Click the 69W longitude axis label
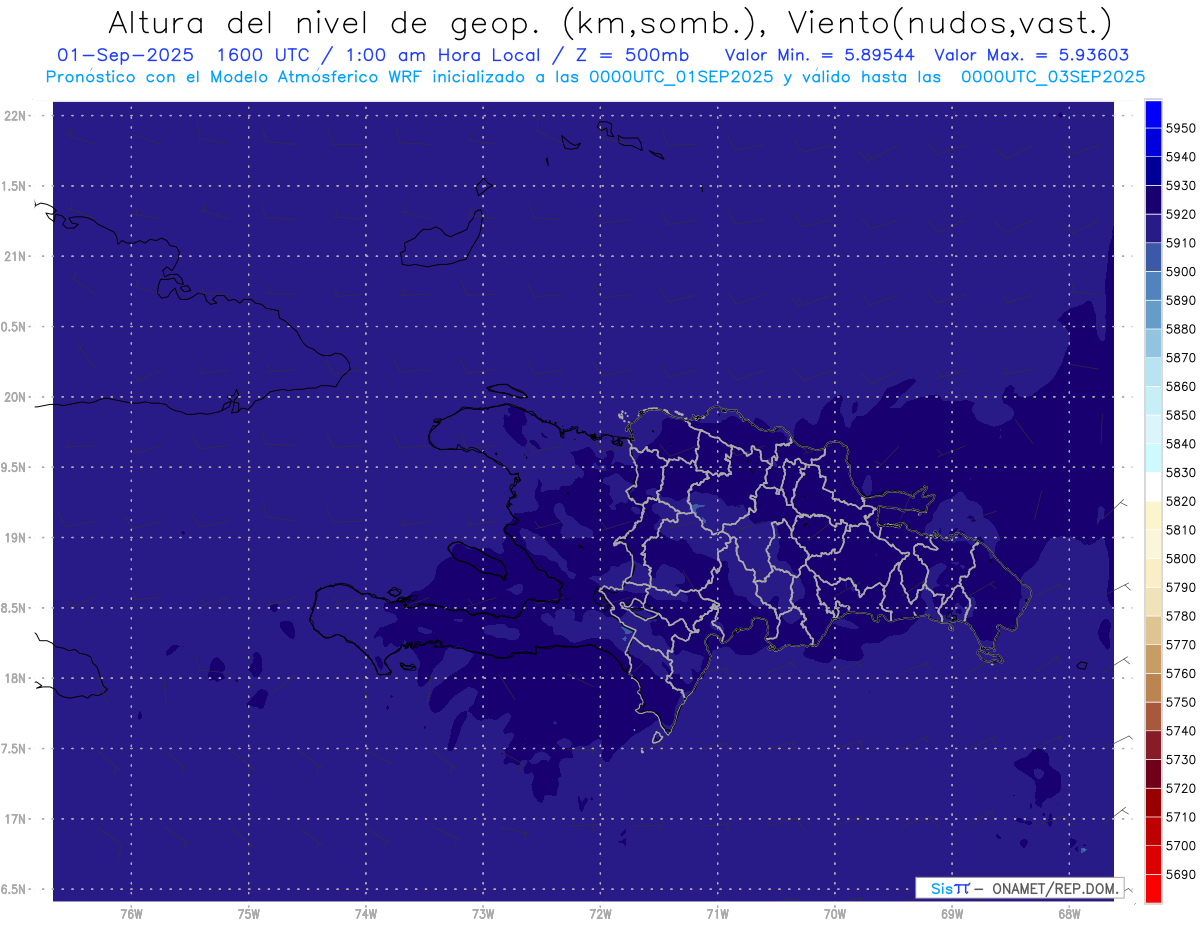Image resolution: width=1200 pixels, height=927 pixels. [952, 915]
